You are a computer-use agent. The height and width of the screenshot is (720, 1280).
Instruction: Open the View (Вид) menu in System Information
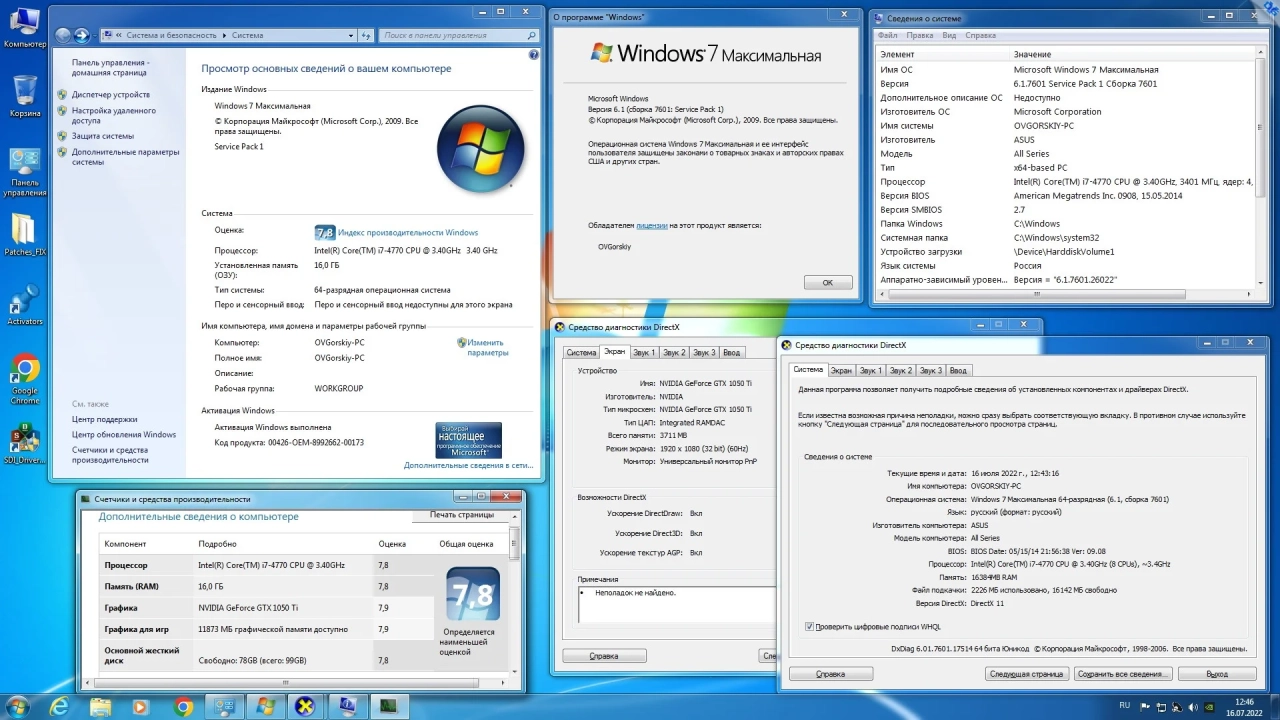[x=949, y=35]
